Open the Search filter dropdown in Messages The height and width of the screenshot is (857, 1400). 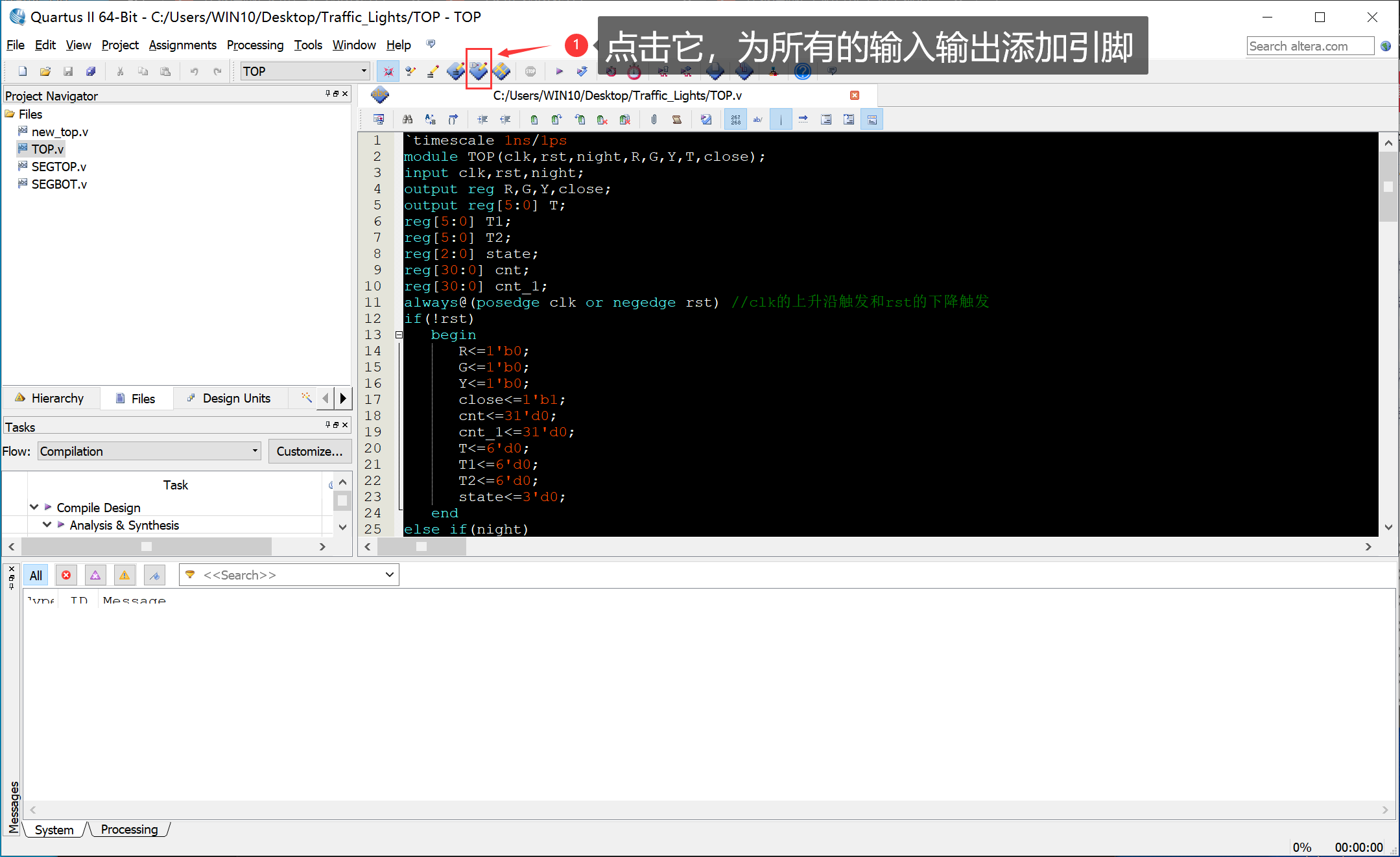click(x=389, y=574)
